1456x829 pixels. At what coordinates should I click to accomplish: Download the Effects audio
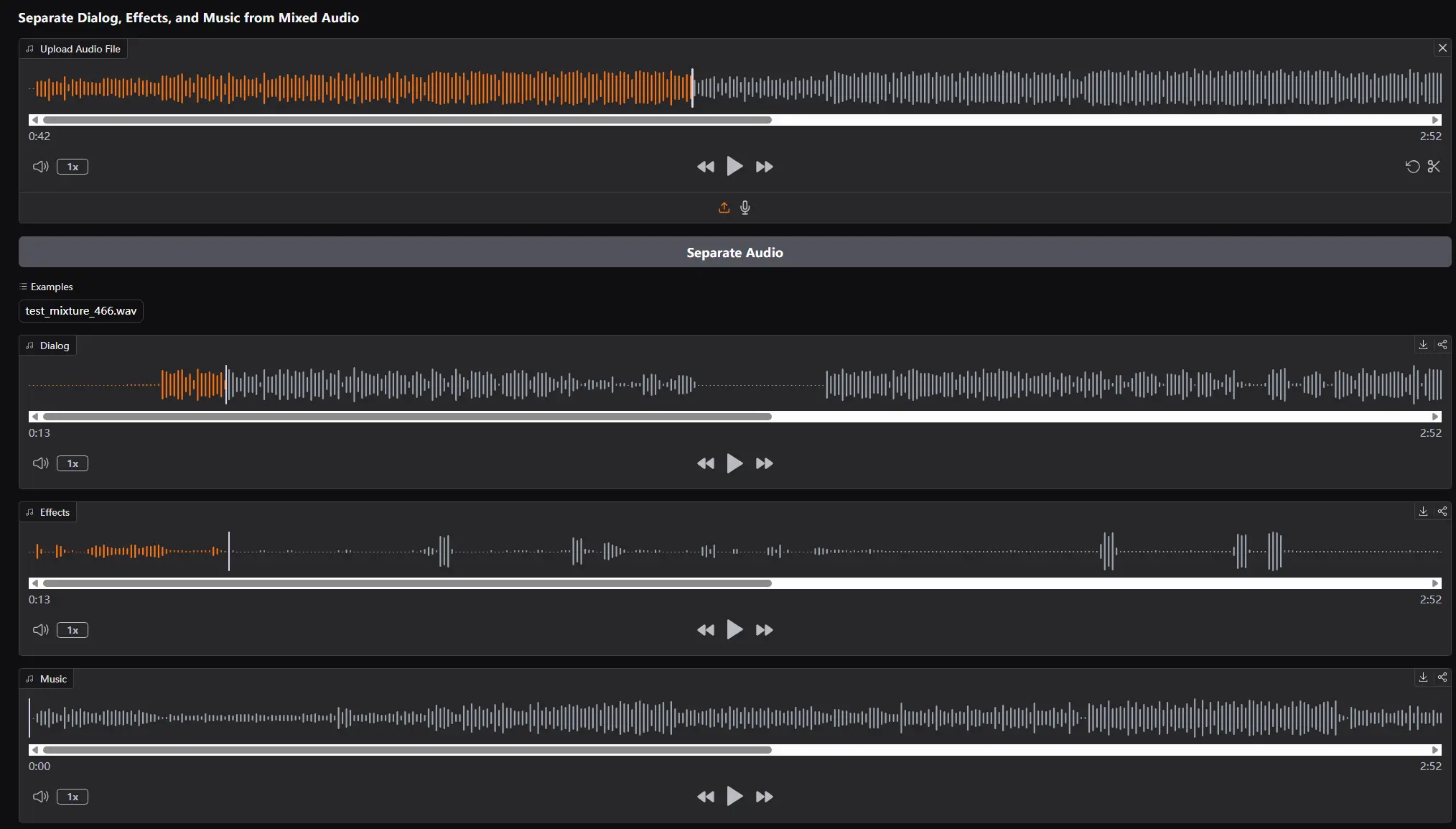[x=1423, y=511]
